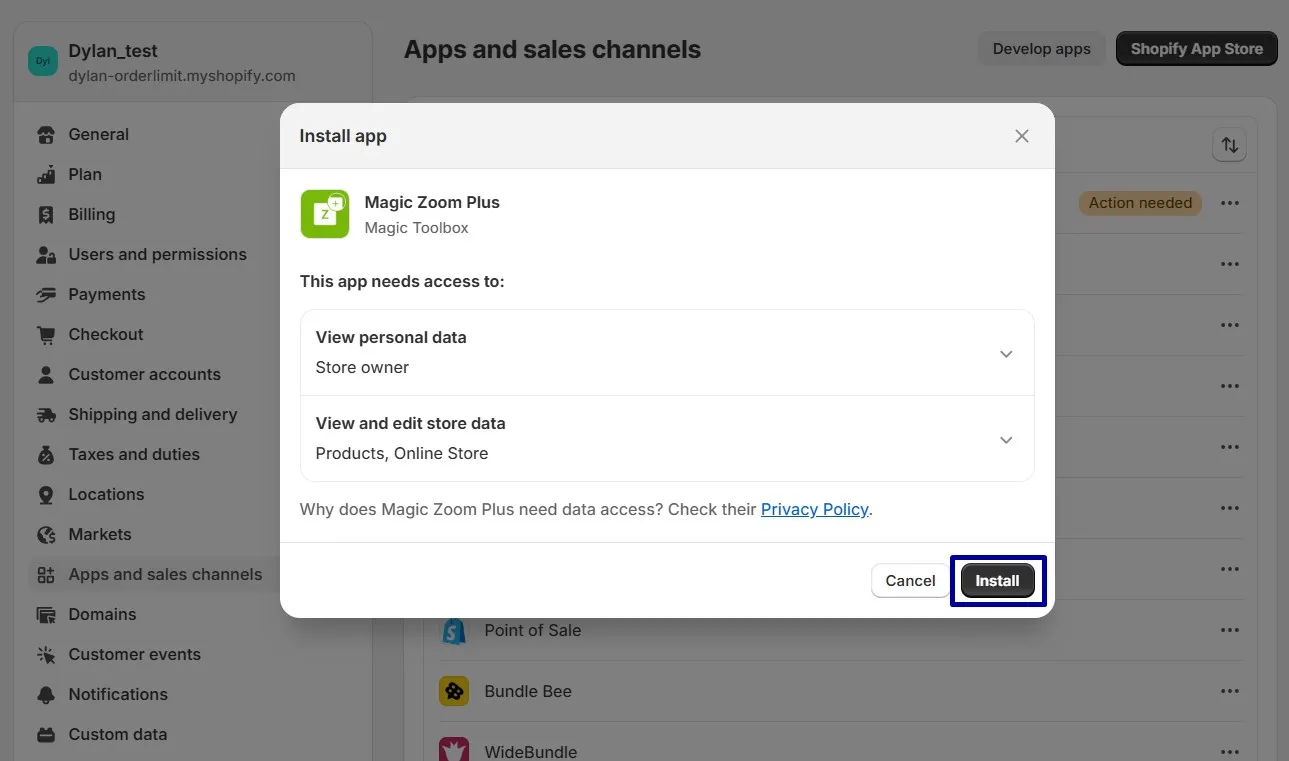Open Domains settings
The width and height of the screenshot is (1289, 761).
[x=102, y=614]
